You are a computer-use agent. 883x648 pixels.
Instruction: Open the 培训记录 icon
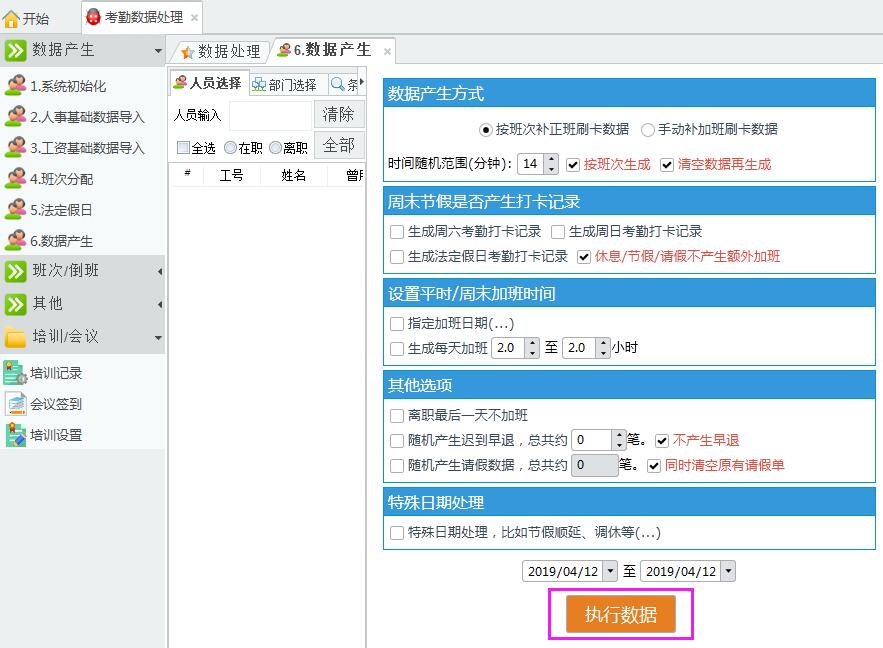(x=16, y=373)
